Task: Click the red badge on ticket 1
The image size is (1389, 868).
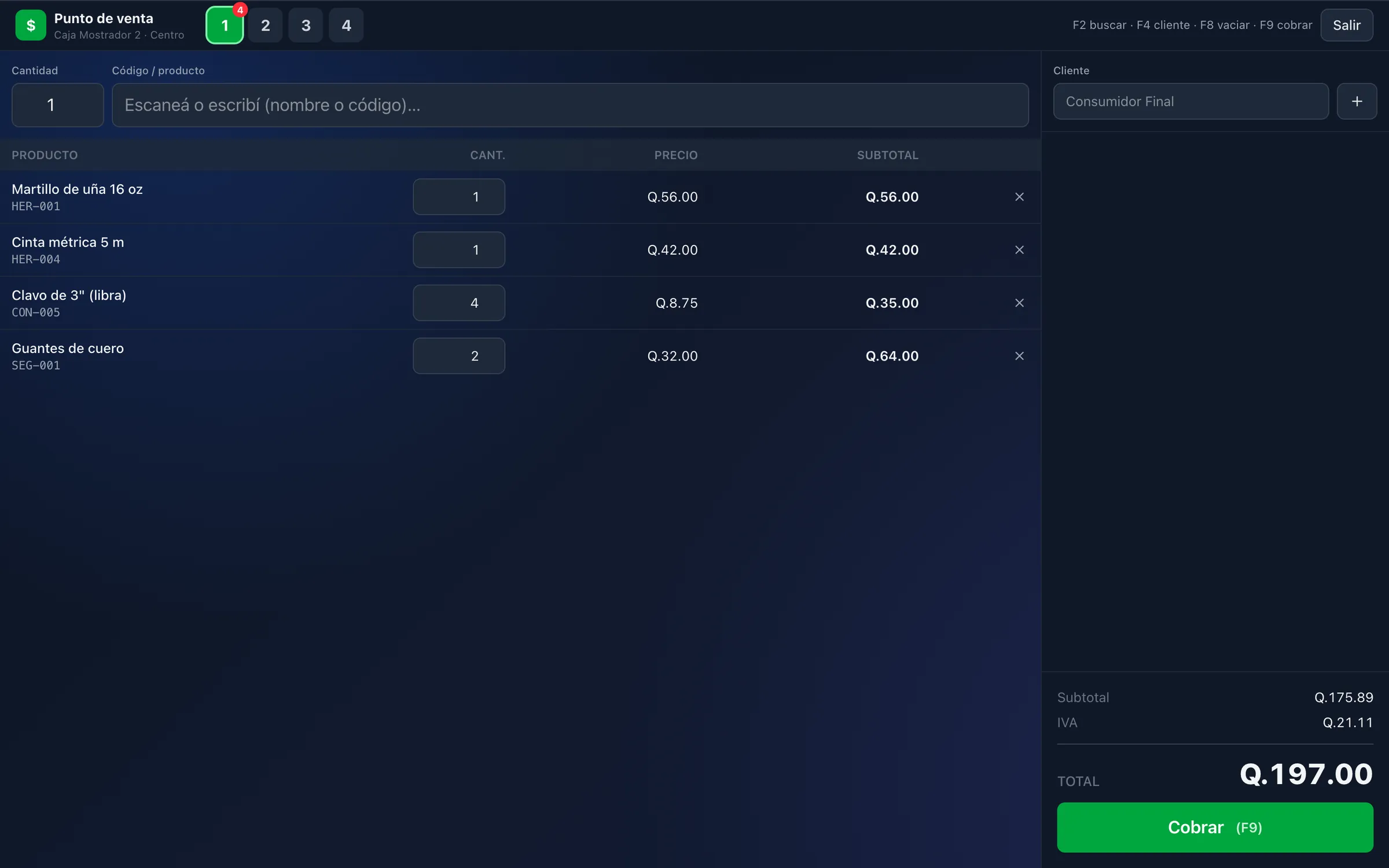Action: (240, 10)
